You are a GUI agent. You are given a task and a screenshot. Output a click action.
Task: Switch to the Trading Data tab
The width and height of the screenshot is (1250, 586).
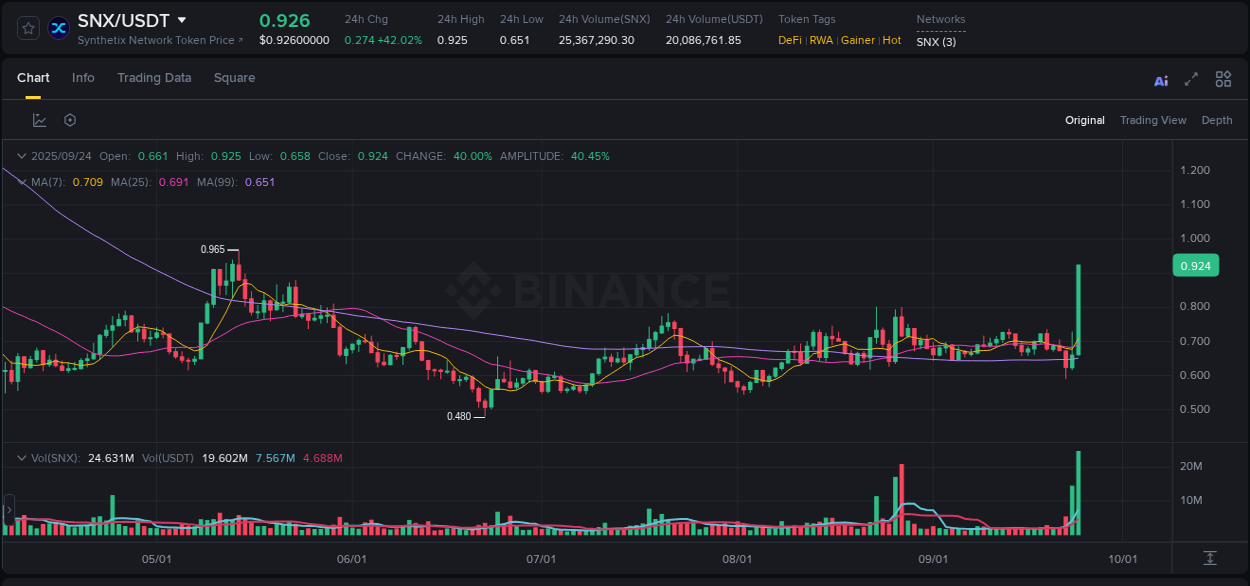pyautogui.click(x=154, y=78)
